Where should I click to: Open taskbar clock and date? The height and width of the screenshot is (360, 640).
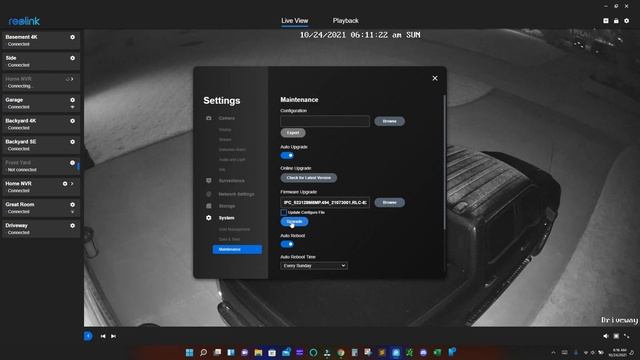[x=617, y=352]
